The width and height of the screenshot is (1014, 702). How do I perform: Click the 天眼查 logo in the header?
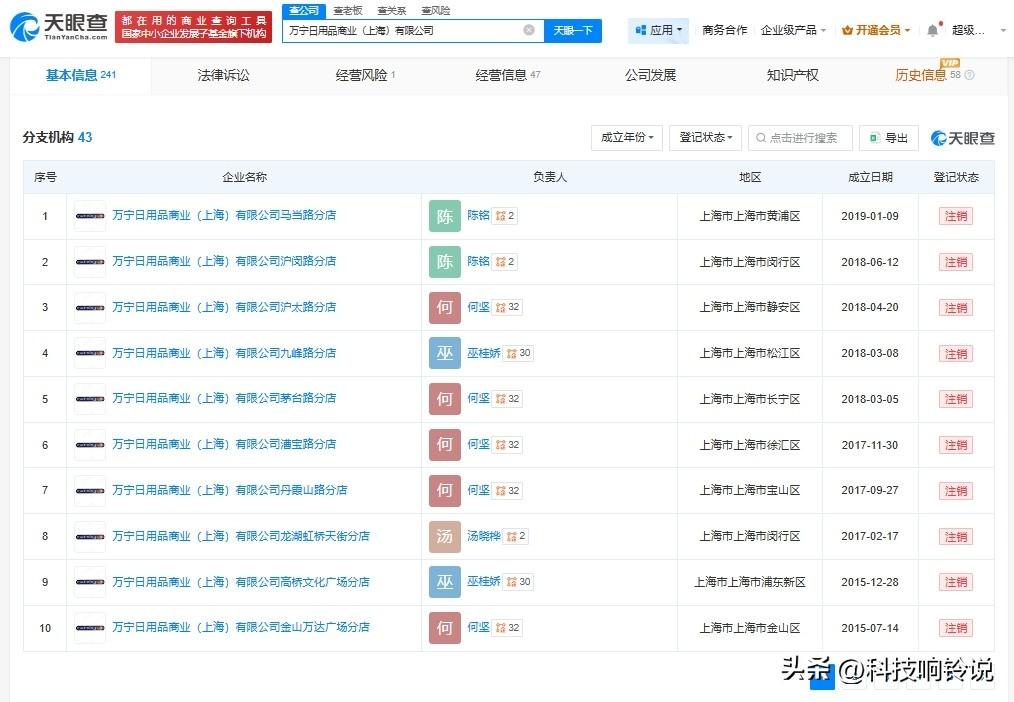[x=58, y=27]
